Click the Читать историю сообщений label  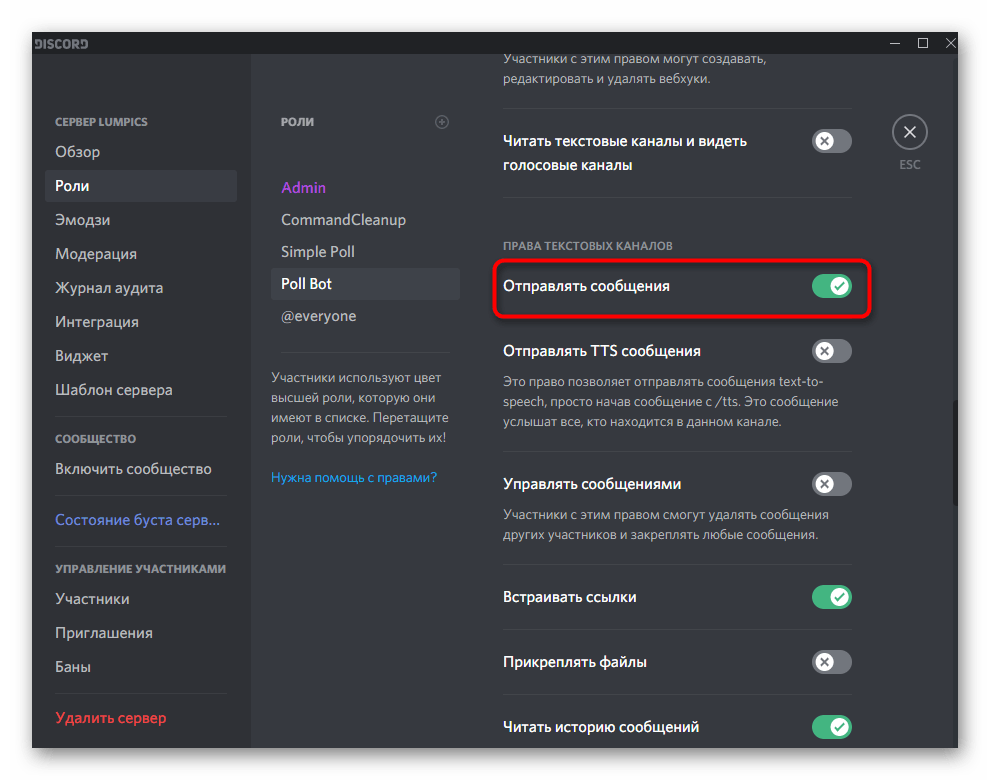coord(601,727)
